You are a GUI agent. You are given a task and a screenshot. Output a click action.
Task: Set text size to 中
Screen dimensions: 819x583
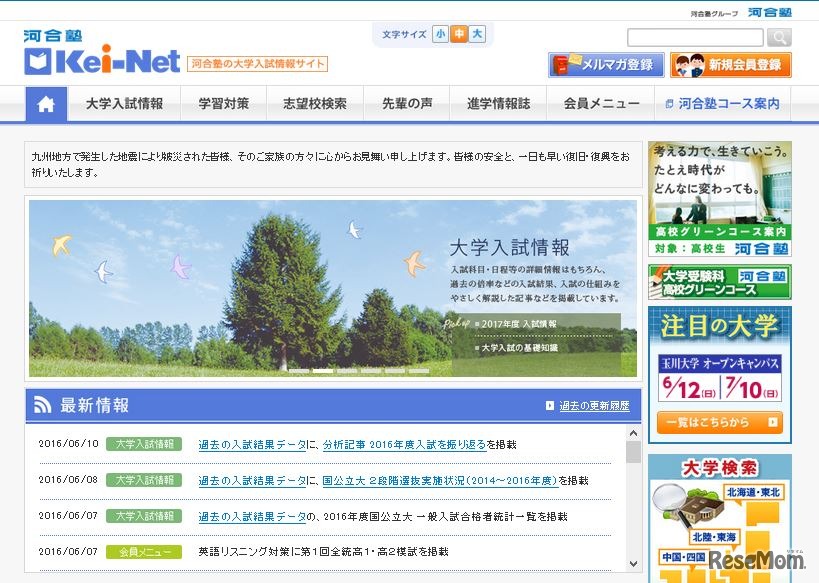459,34
